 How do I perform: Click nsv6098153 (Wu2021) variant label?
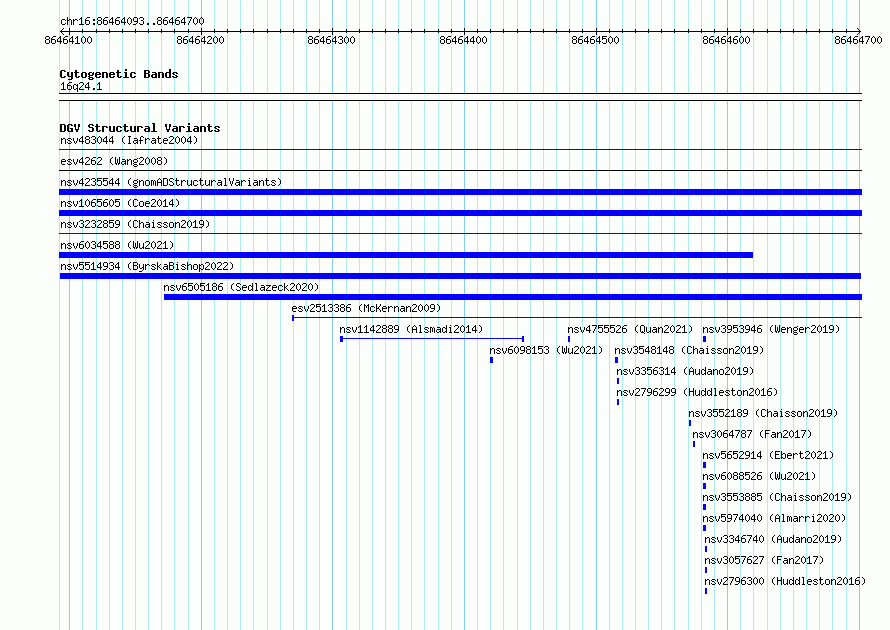click(x=546, y=350)
